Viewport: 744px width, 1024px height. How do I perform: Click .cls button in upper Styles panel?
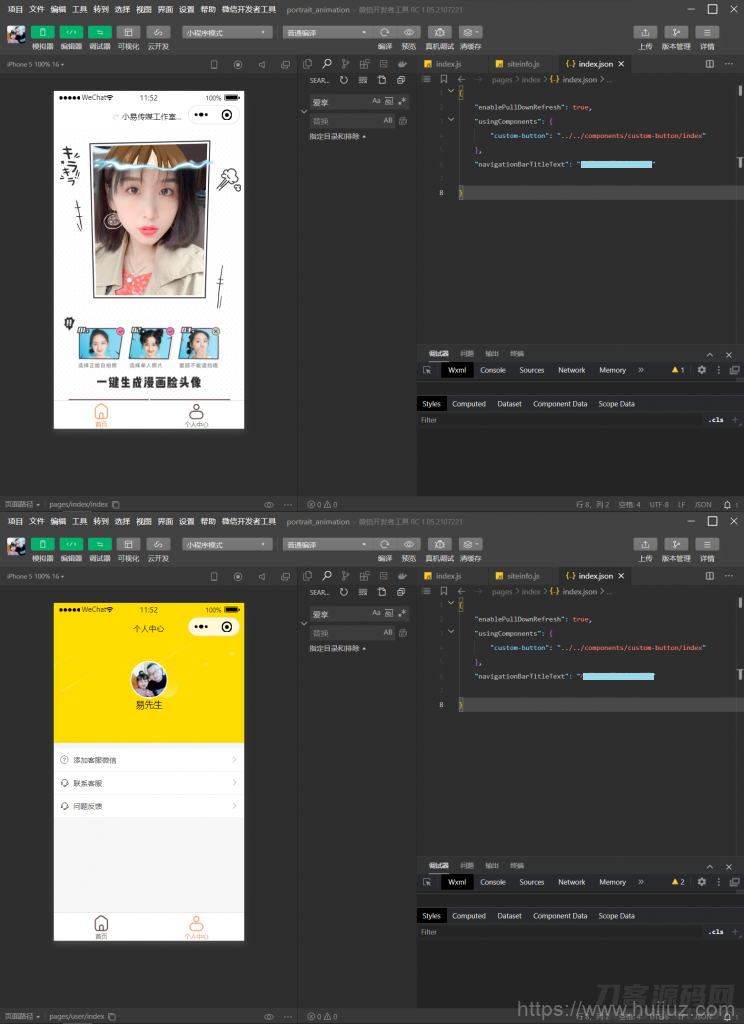tap(717, 420)
